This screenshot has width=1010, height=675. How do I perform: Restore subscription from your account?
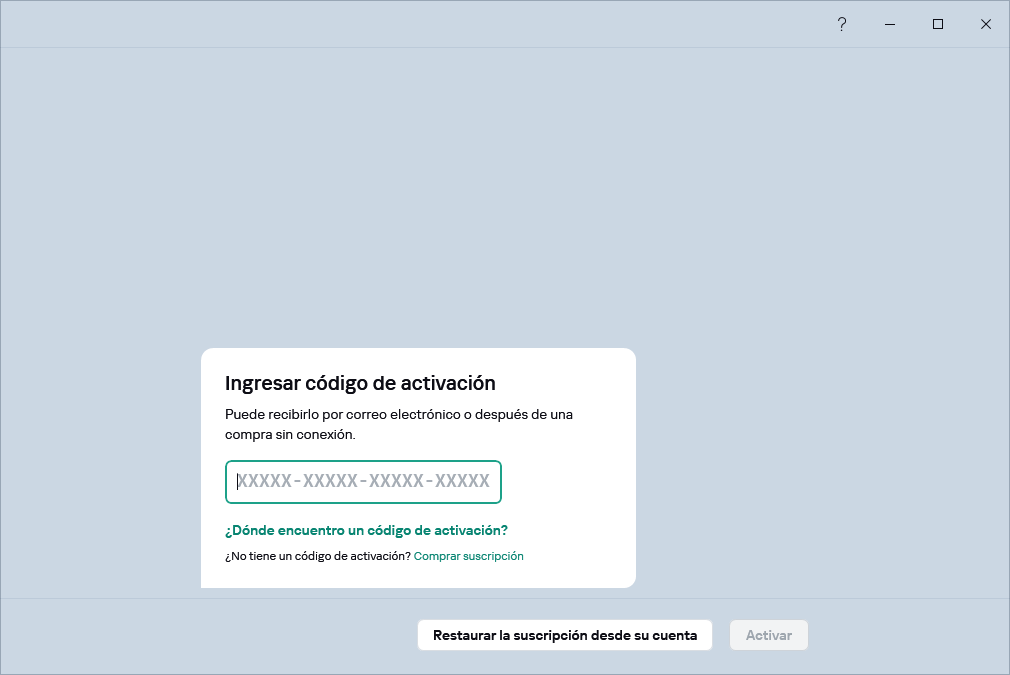point(564,634)
